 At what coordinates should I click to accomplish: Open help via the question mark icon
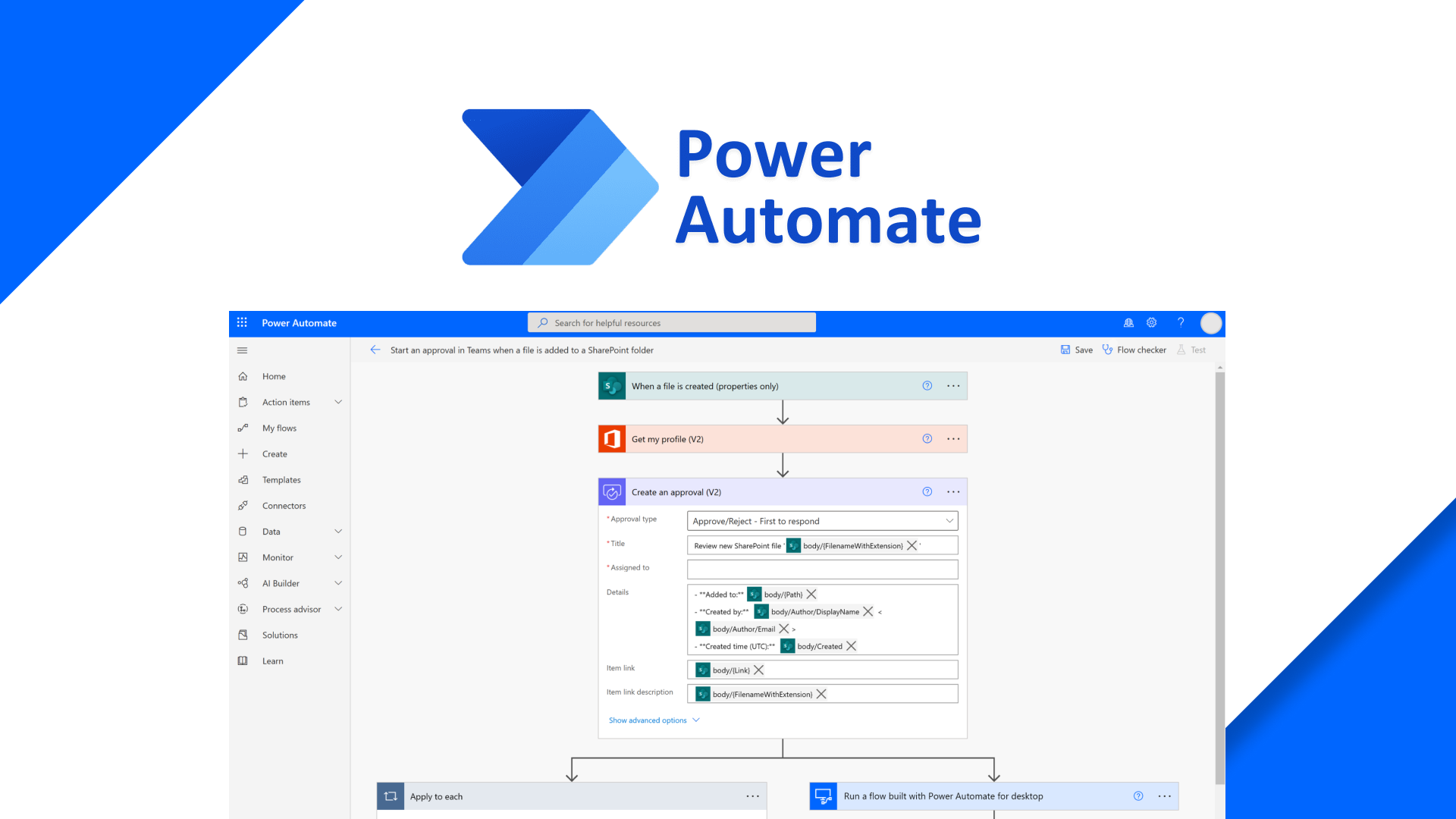[1181, 322]
